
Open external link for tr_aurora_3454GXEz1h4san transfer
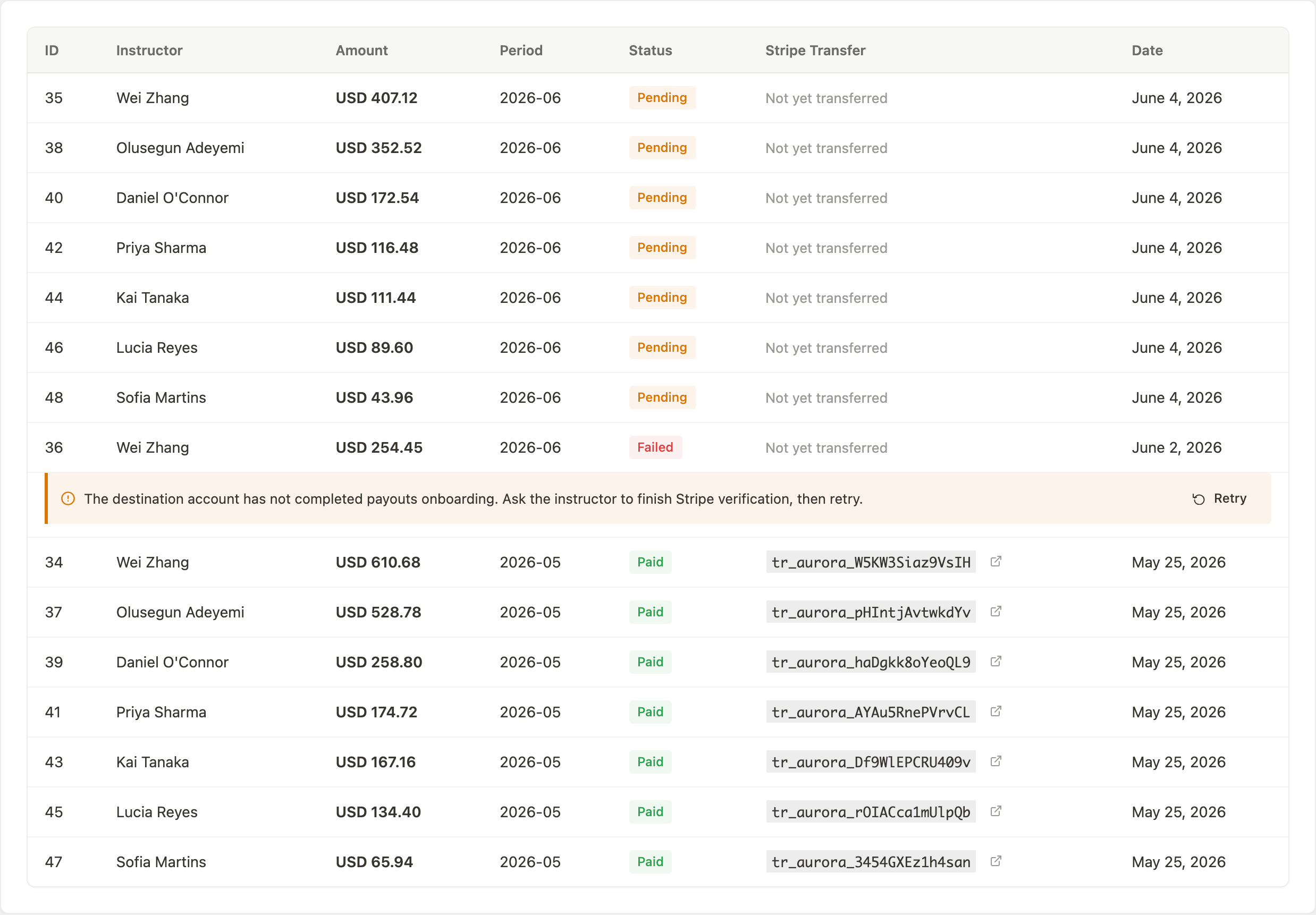click(996, 861)
